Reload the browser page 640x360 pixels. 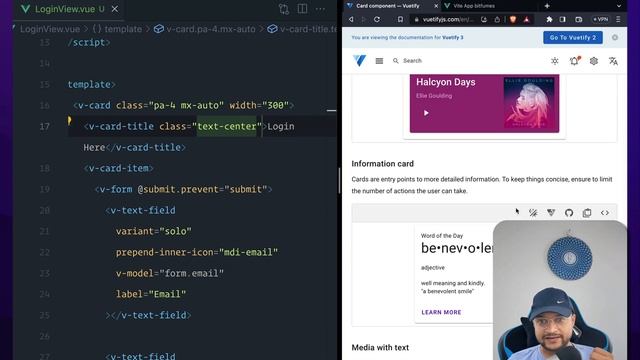tap(377, 19)
